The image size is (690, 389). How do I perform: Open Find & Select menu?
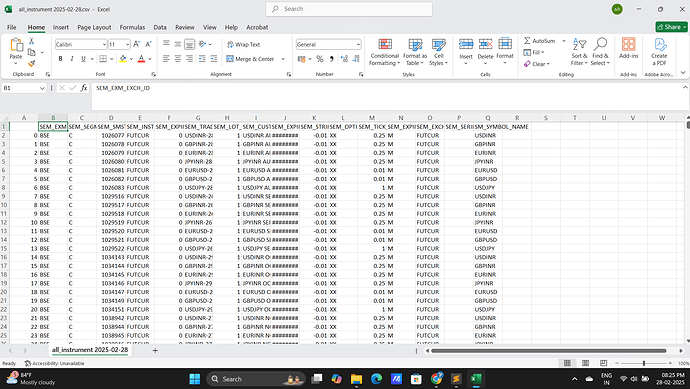click(x=600, y=51)
